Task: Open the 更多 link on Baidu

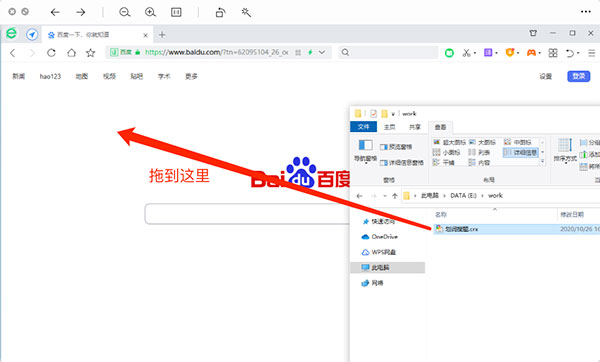Action: point(191,76)
